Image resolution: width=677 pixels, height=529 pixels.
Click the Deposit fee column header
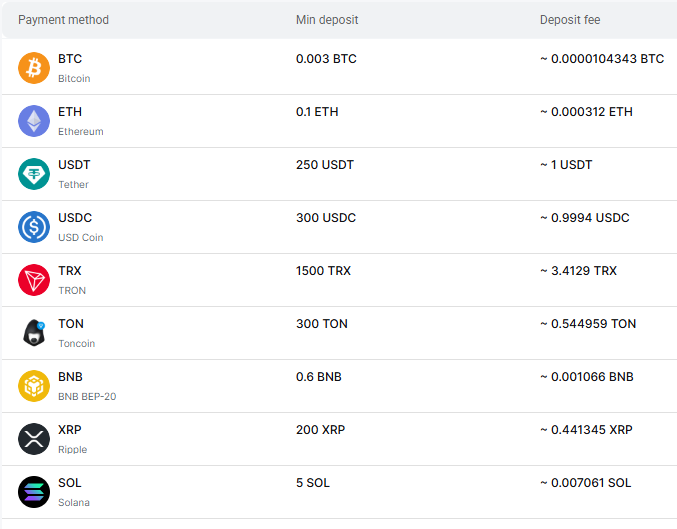pos(570,20)
